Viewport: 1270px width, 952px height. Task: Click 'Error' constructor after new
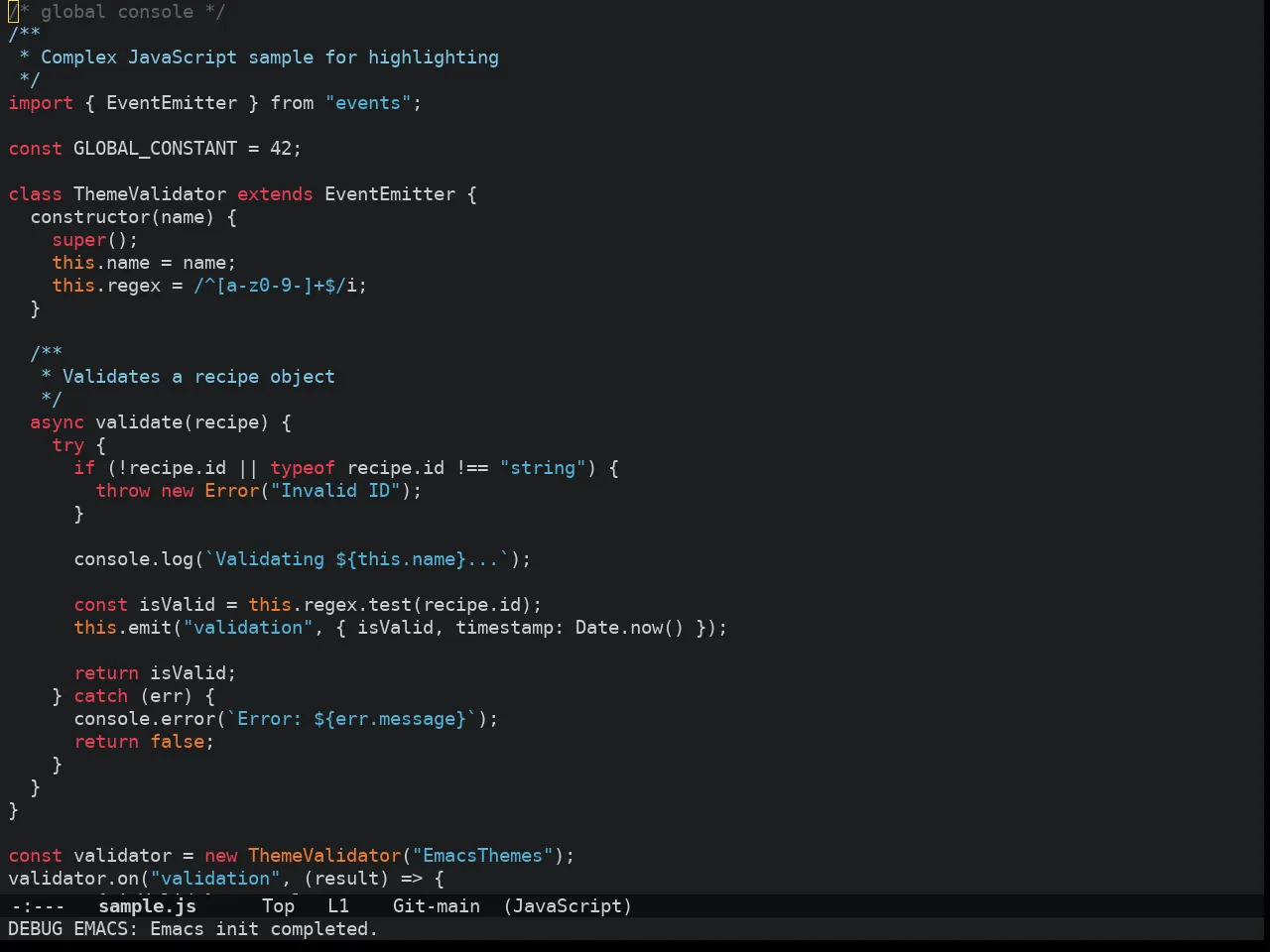click(x=232, y=491)
